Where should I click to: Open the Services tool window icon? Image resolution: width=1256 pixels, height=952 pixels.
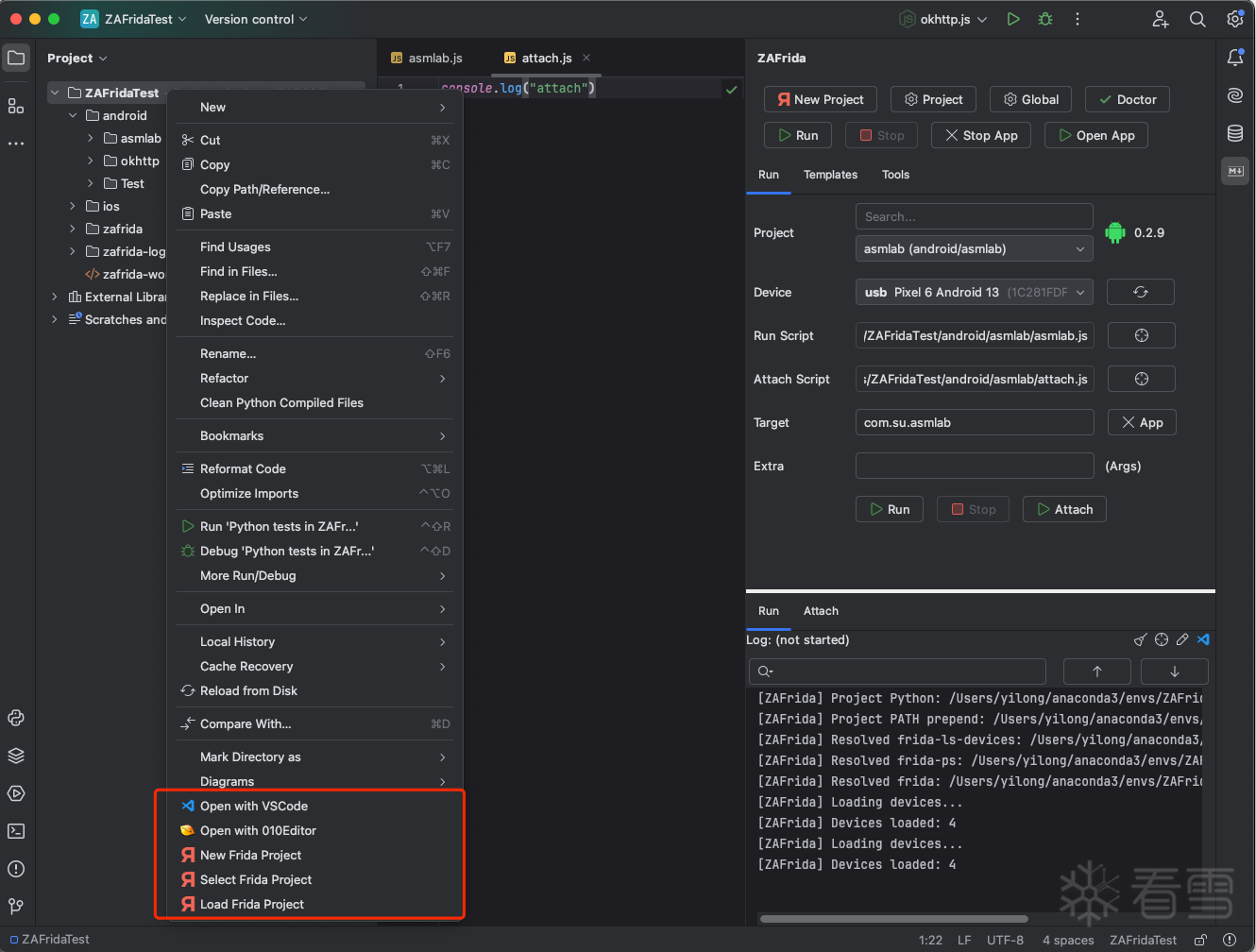(16, 793)
